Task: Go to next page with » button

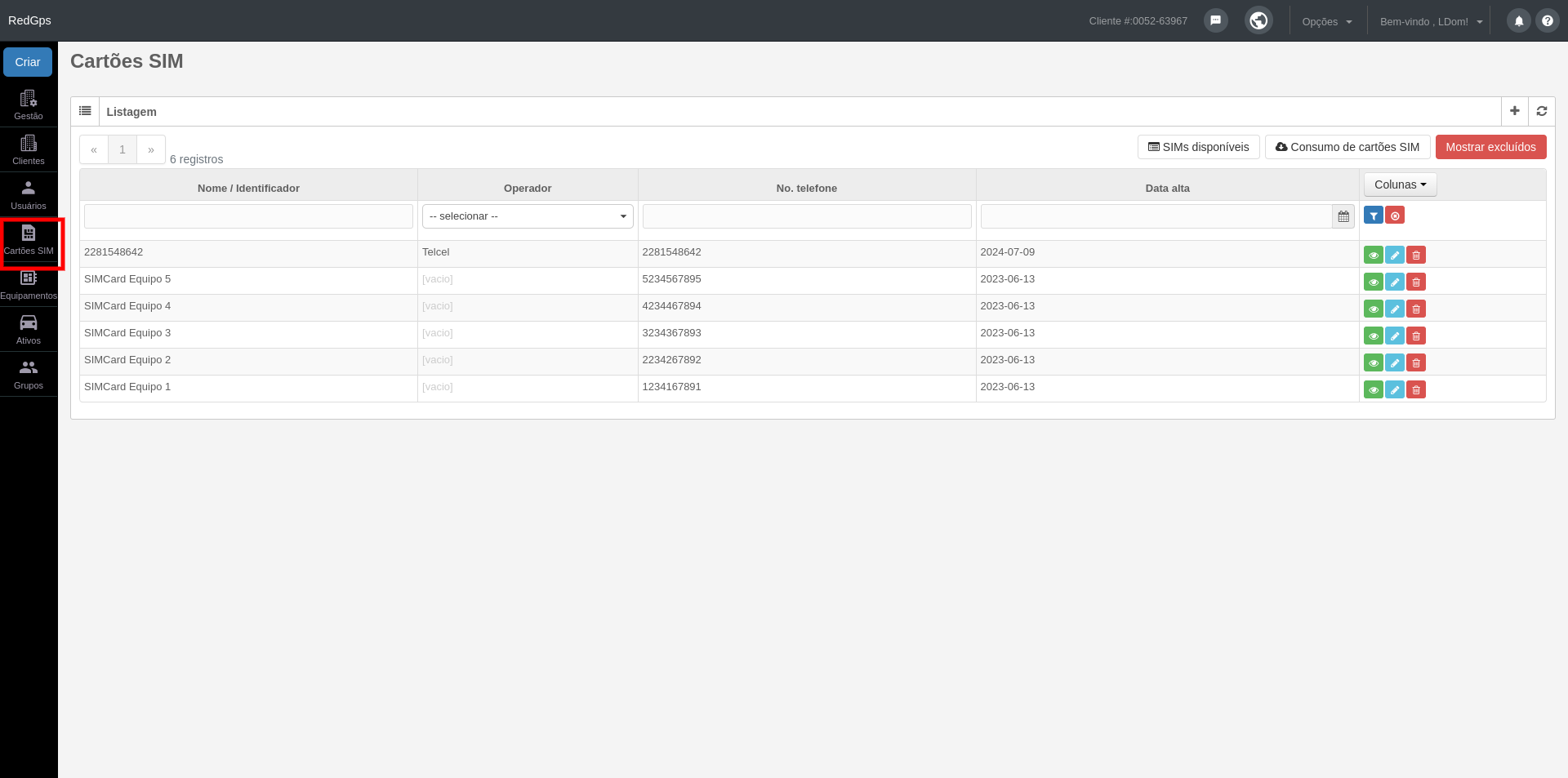Action: [151, 149]
